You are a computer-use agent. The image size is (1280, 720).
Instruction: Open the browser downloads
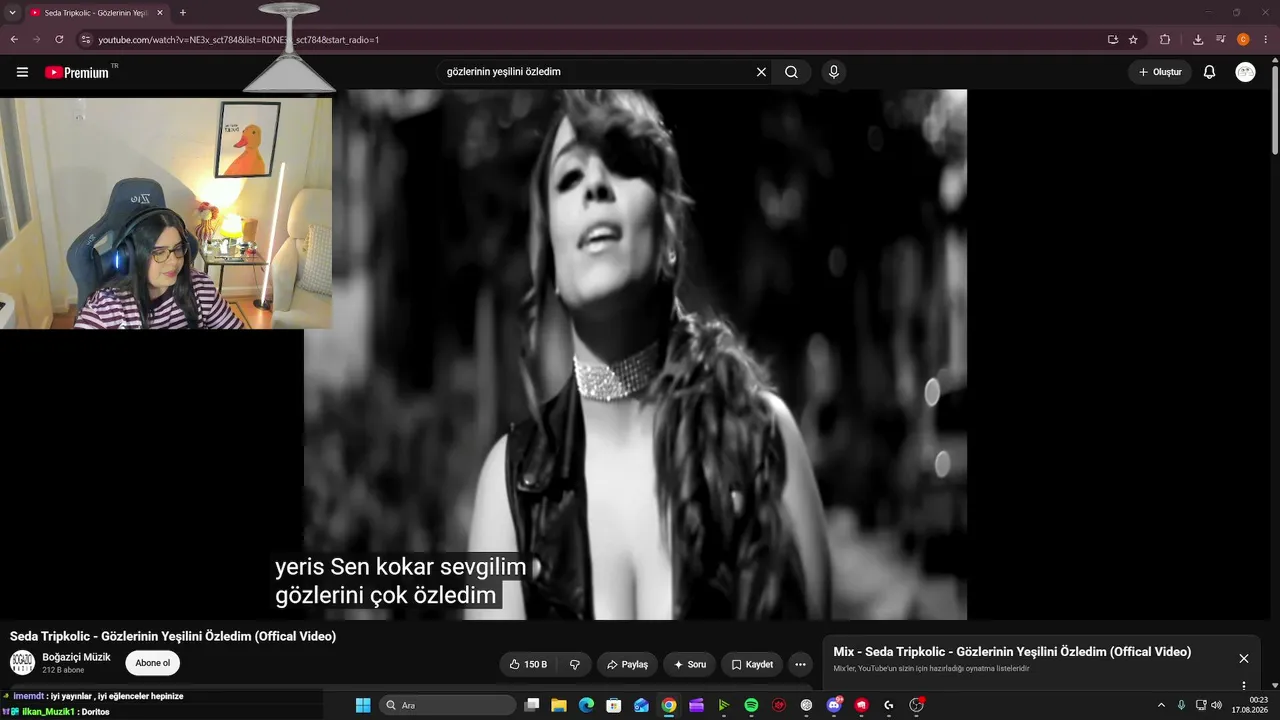tap(1198, 40)
